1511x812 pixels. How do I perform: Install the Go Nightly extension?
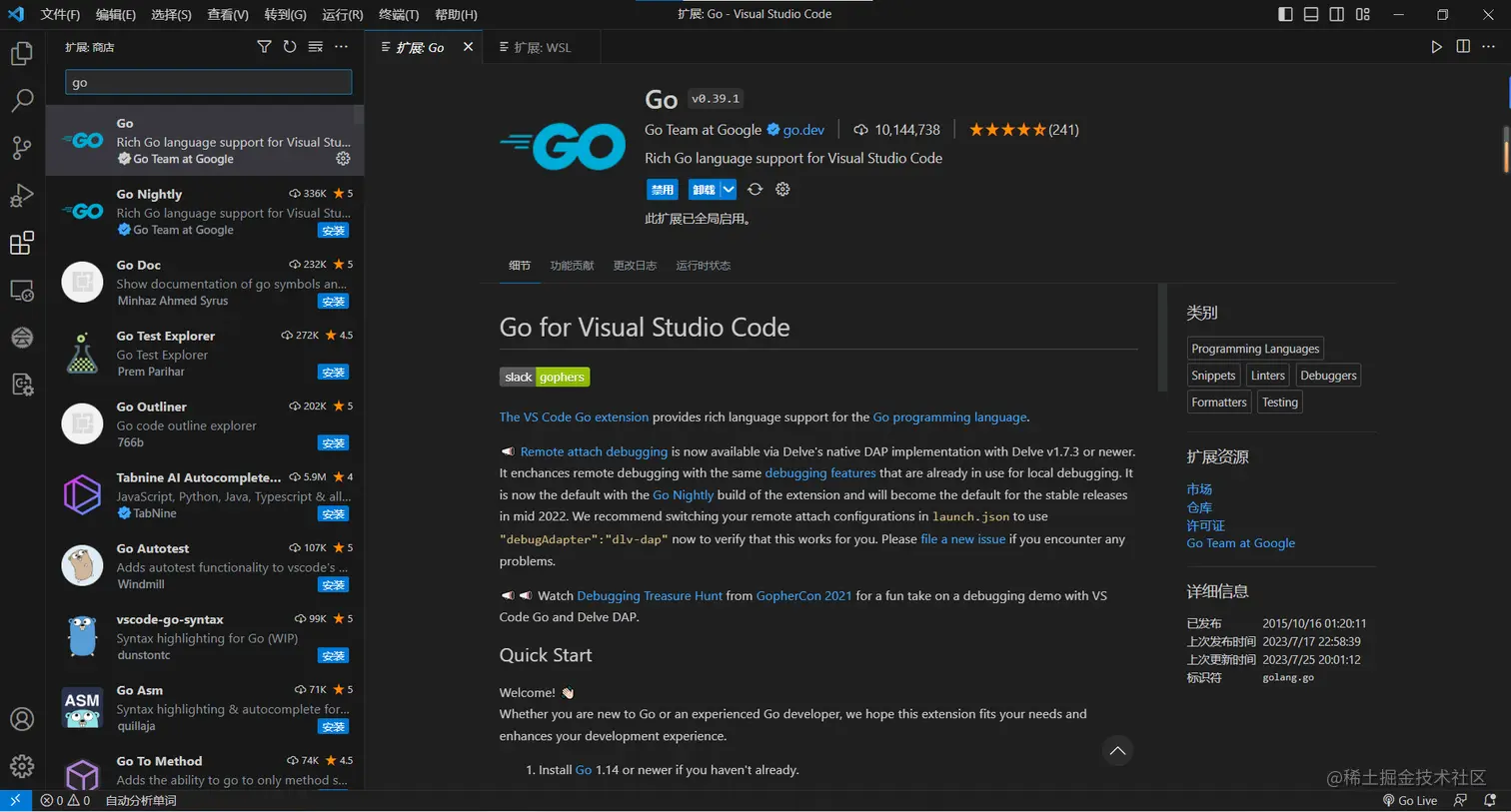point(333,231)
